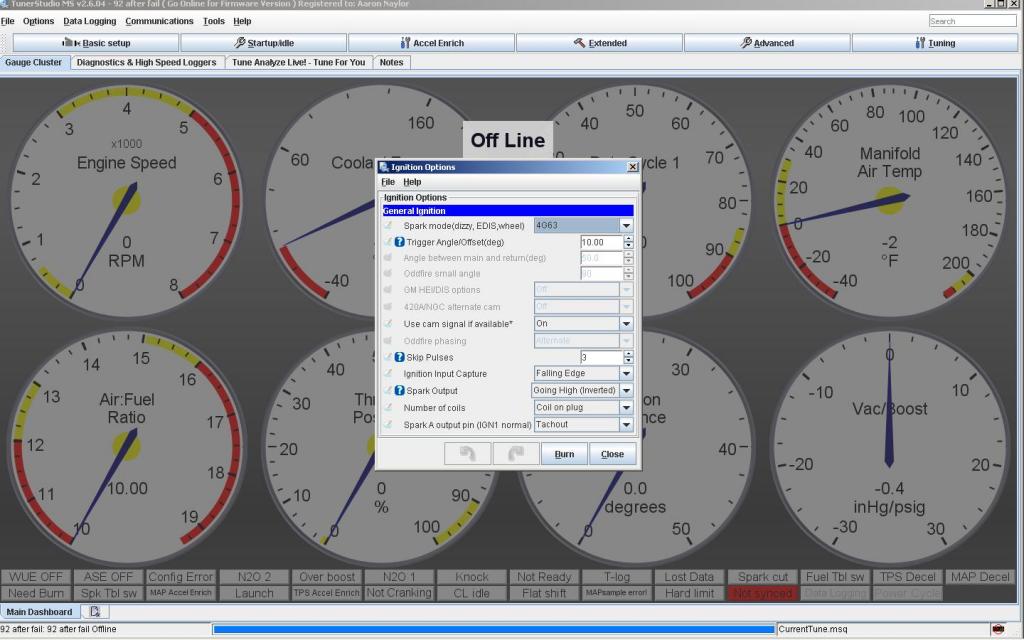Switch to Diagnostics & High Speed Loggers tab
Image resolution: width=1024 pixels, height=640 pixels.
click(146, 62)
